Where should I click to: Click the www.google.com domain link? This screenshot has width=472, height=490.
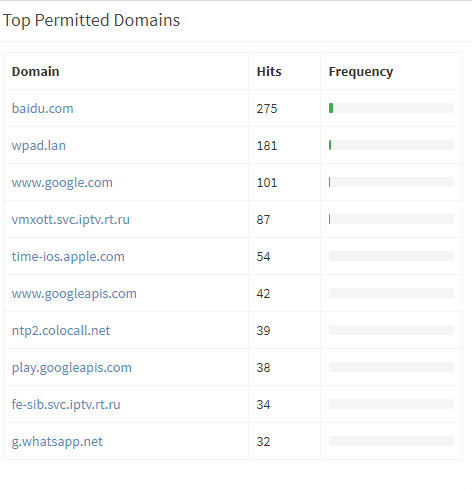point(62,182)
